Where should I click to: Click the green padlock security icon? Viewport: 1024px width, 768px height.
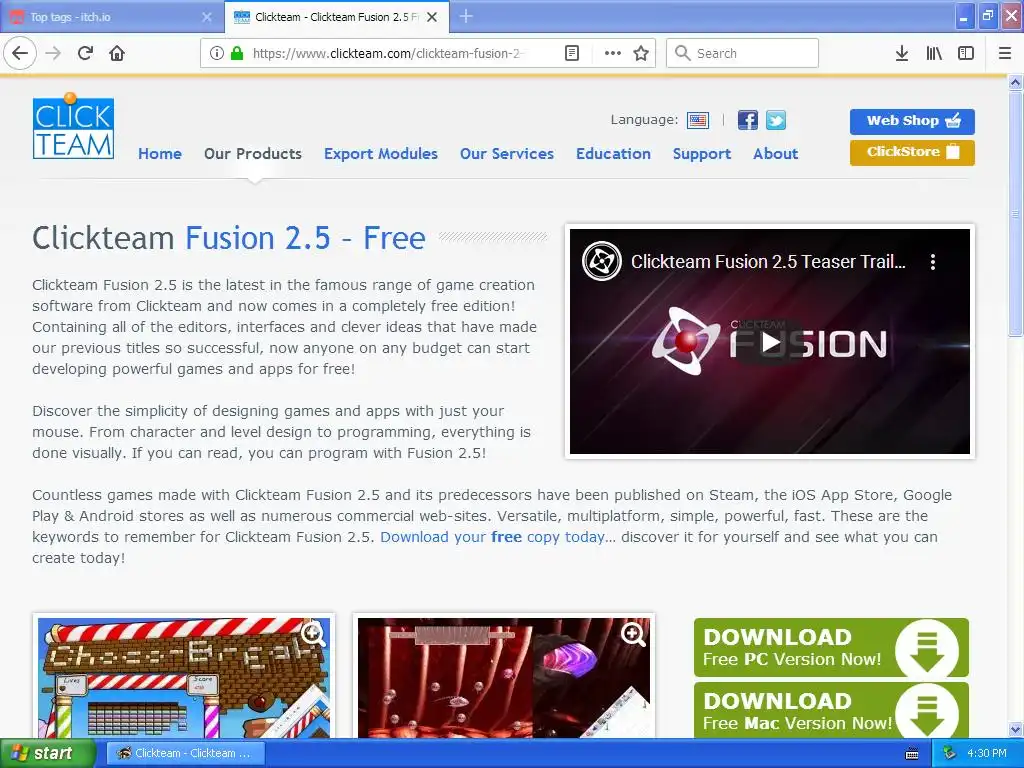pyautogui.click(x=236, y=53)
